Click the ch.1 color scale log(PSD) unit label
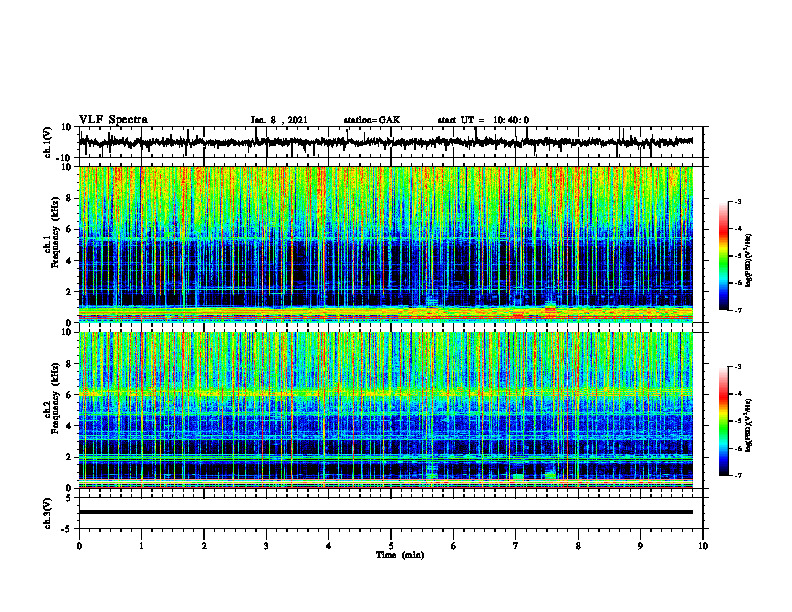Image resolution: width=792 pixels, height=612 pixels. coord(749,260)
